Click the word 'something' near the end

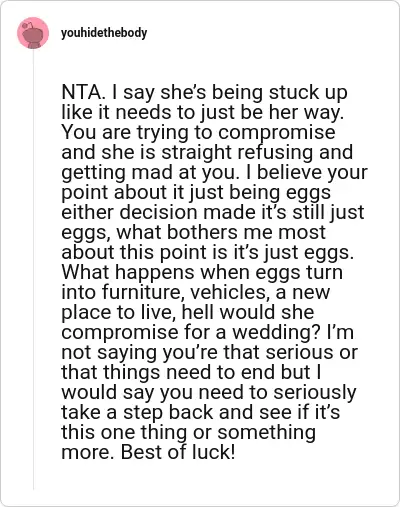tap(267, 432)
